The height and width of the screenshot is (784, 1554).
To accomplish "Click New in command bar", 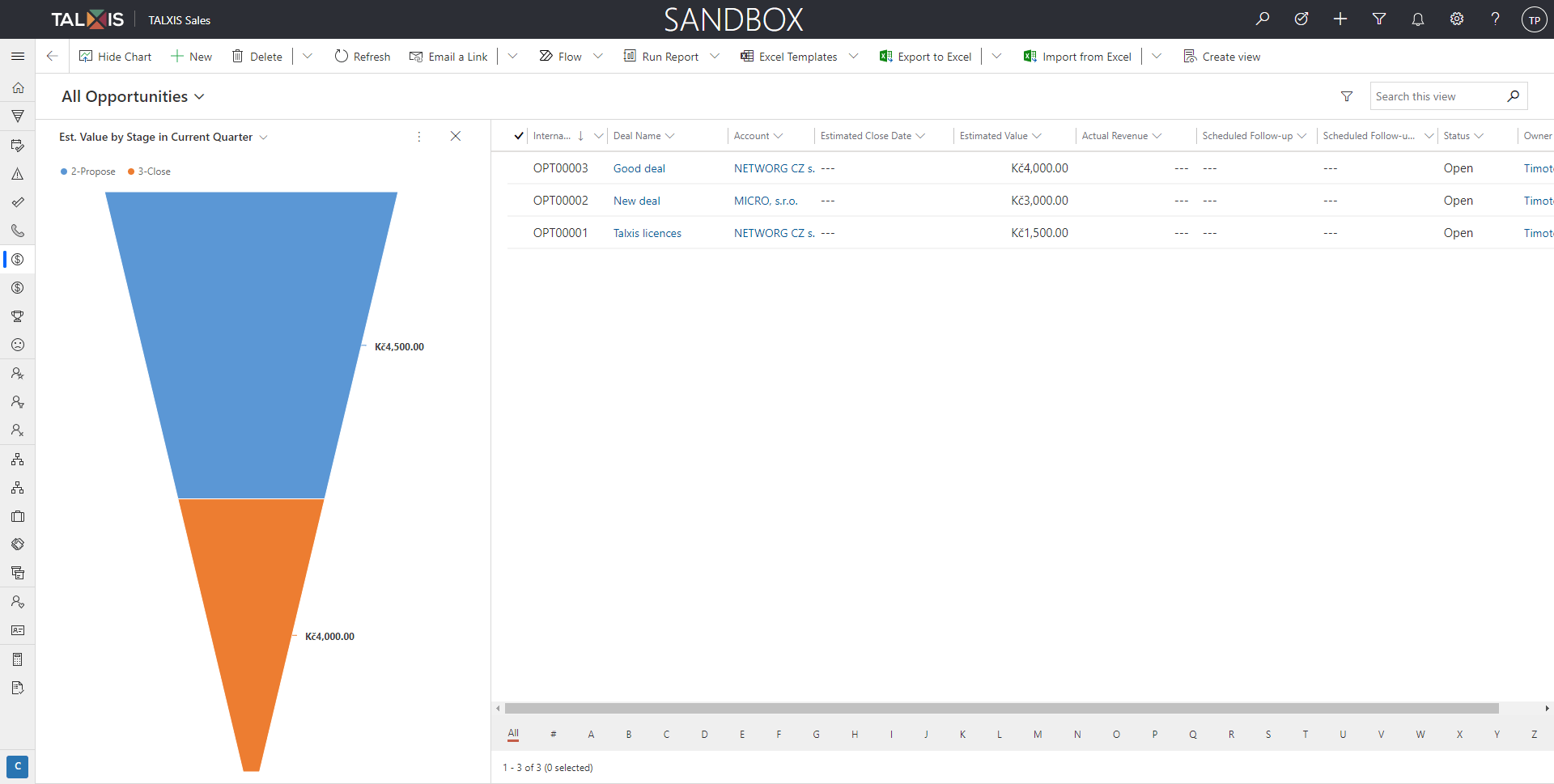I will (192, 56).
